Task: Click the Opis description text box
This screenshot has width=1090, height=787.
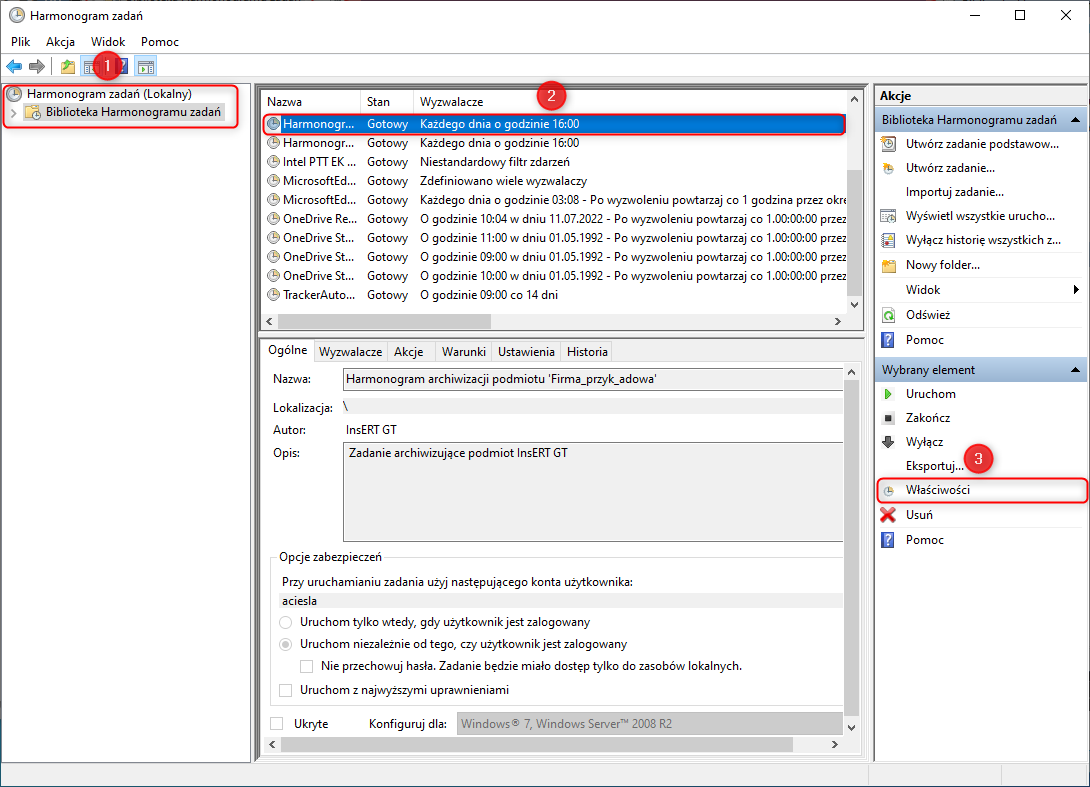Action: point(594,492)
